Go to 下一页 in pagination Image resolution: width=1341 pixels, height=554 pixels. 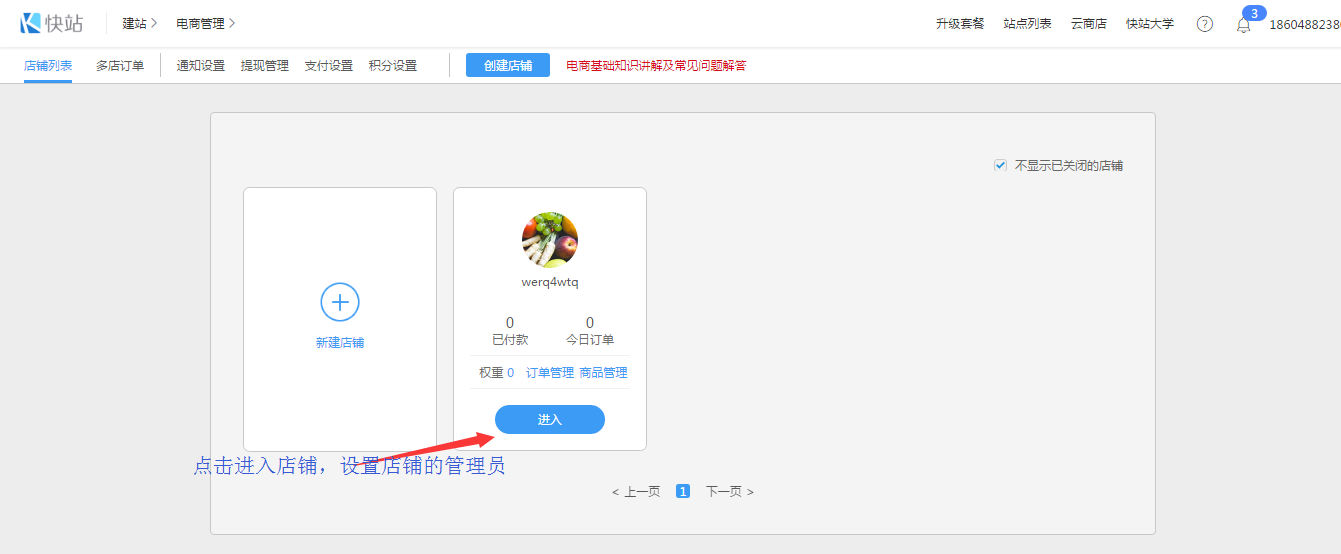729,492
